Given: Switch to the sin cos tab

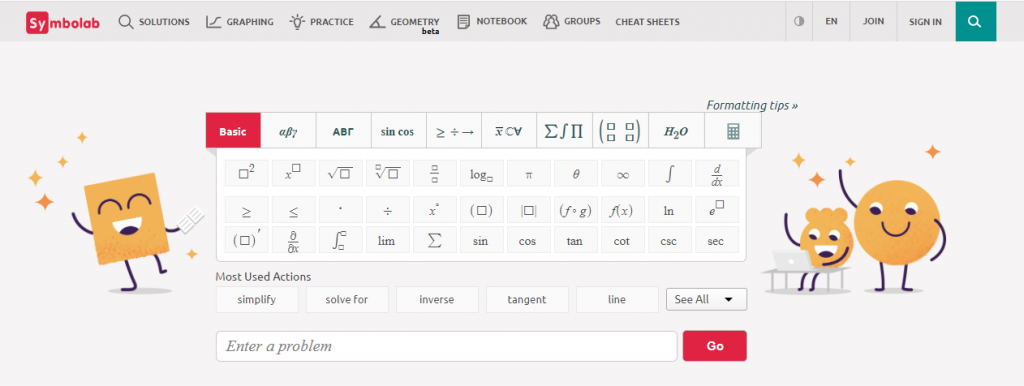Looking at the screenshot, I should (x=398, y=131).
